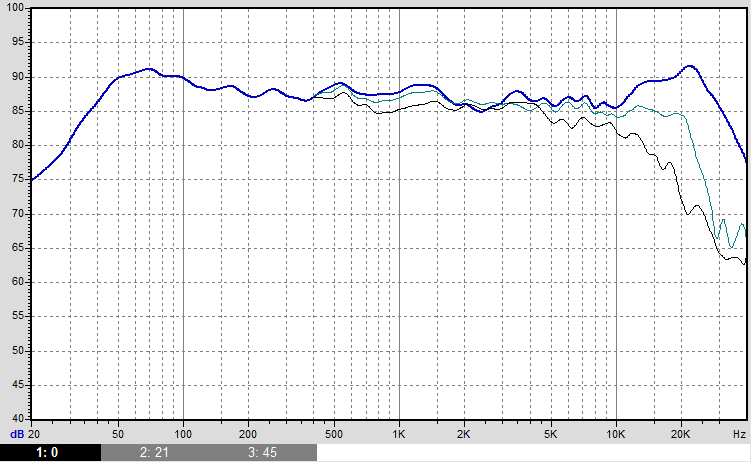Click the "65" dB level label
The height and width of the screenshot is (462, 751).
17,248
